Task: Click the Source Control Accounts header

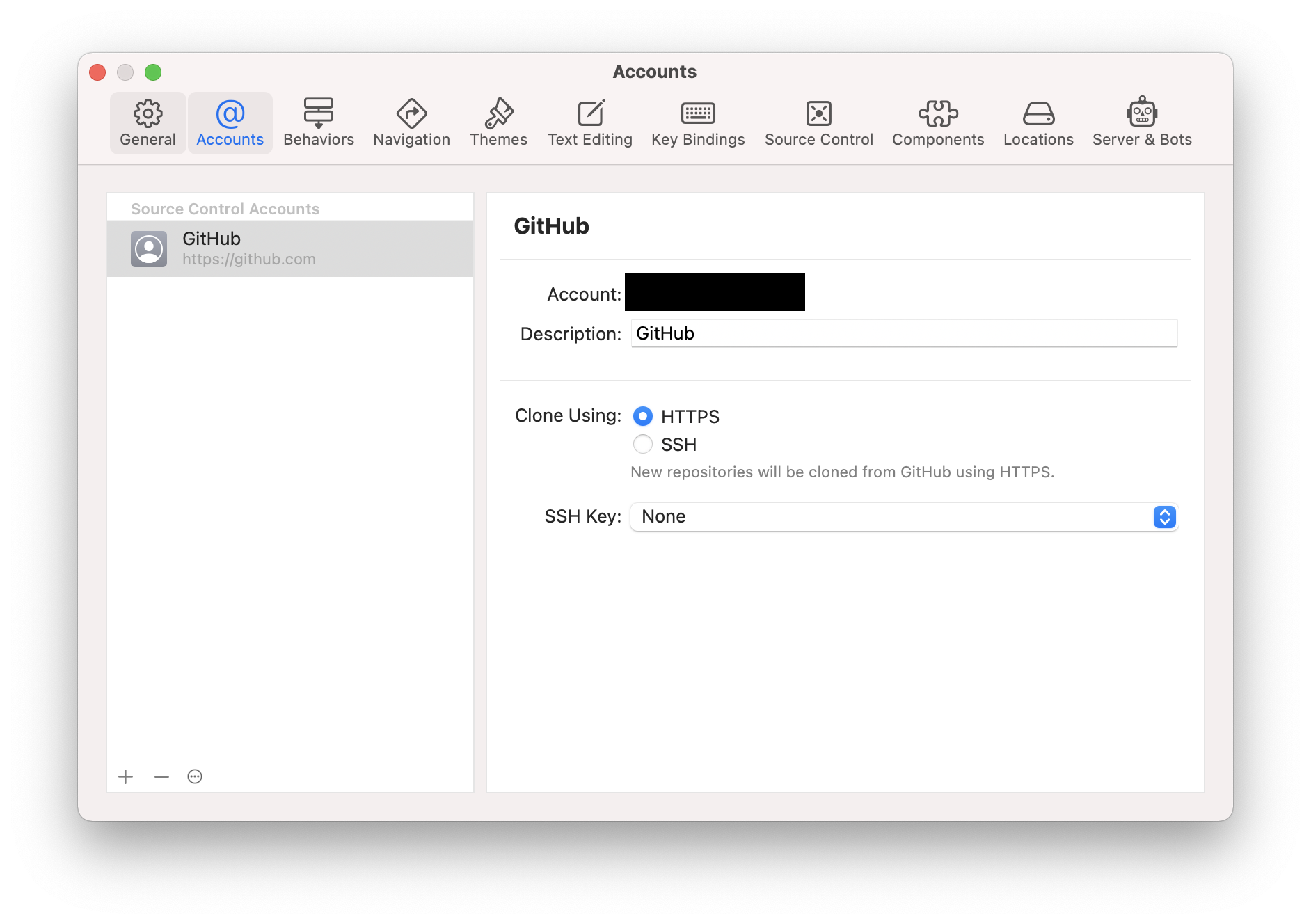Action: [225, 209]
